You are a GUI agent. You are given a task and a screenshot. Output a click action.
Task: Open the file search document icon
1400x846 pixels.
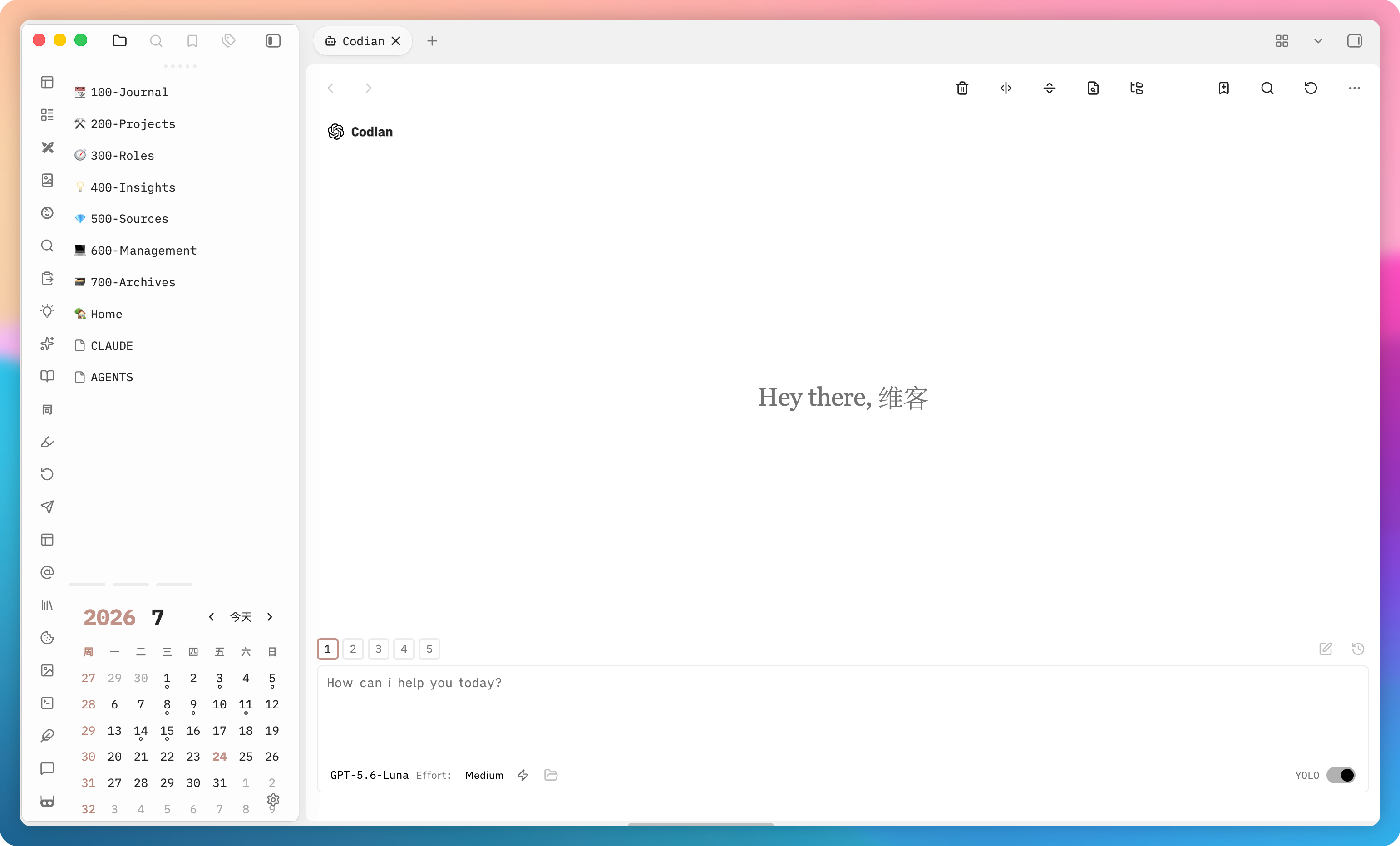coord(1093,88)
